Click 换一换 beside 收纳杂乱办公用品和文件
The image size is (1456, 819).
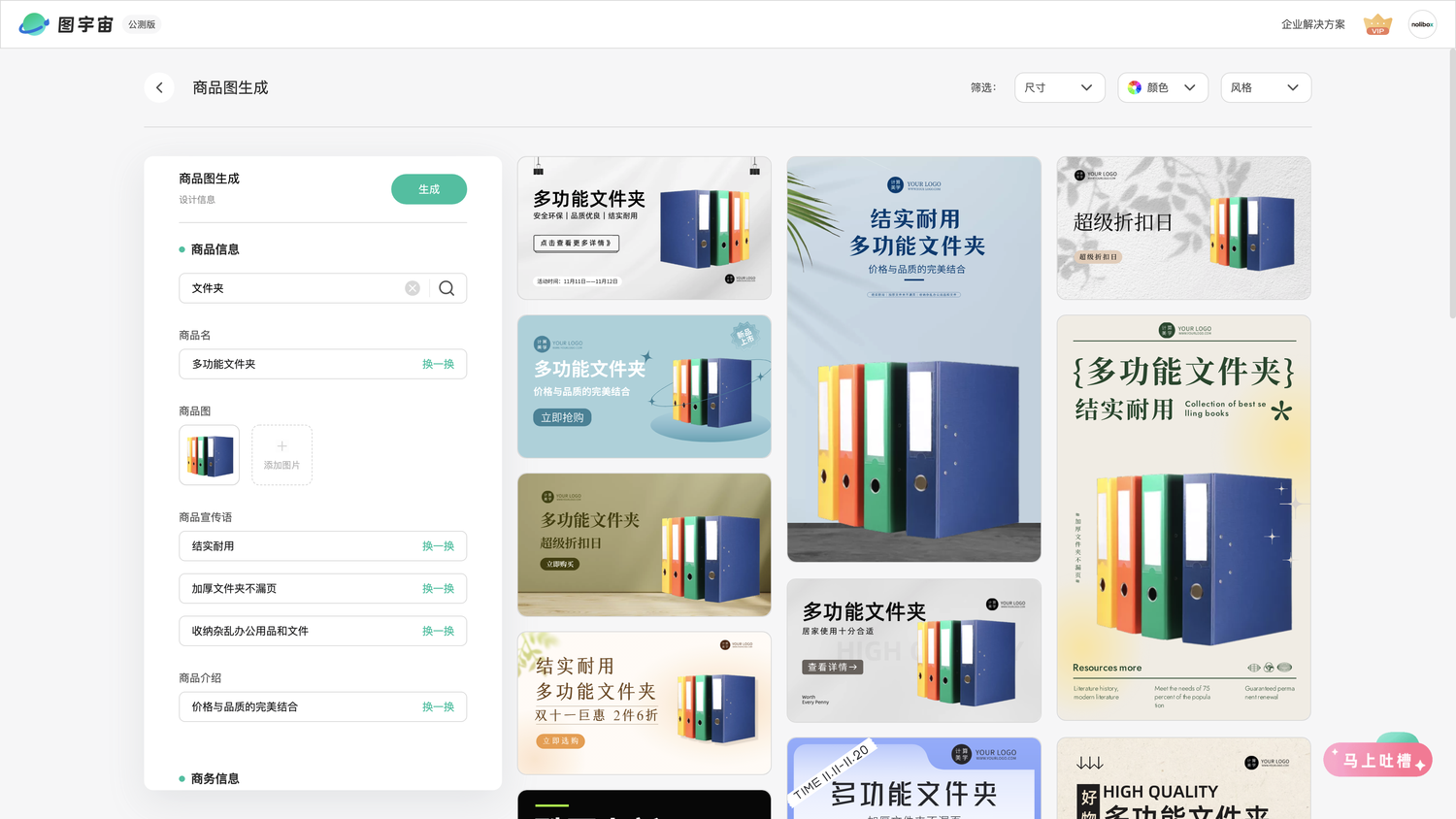[x=438, y=631]
